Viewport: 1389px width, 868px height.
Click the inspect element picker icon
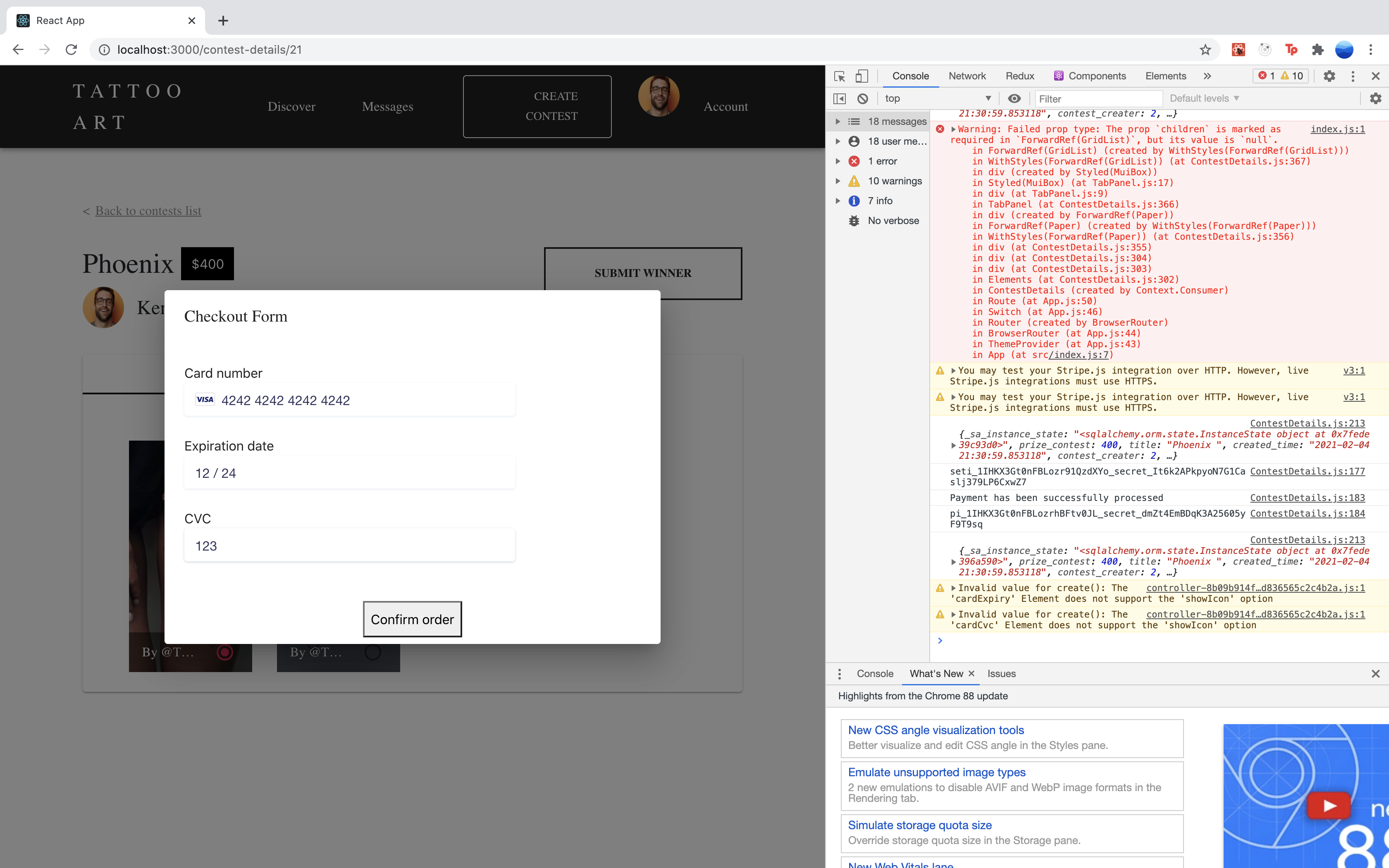tap(839, 76)
